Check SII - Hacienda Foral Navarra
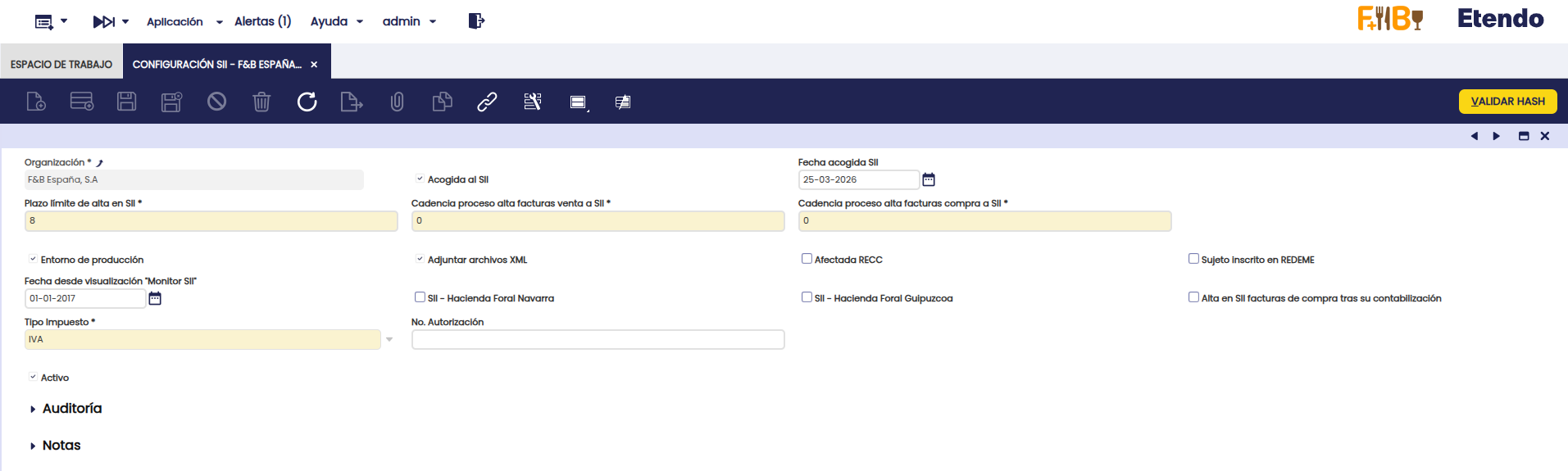Image resolution: width=1568 pixels, height=471 pixels. pyautogui.click(x=420, y=297)
